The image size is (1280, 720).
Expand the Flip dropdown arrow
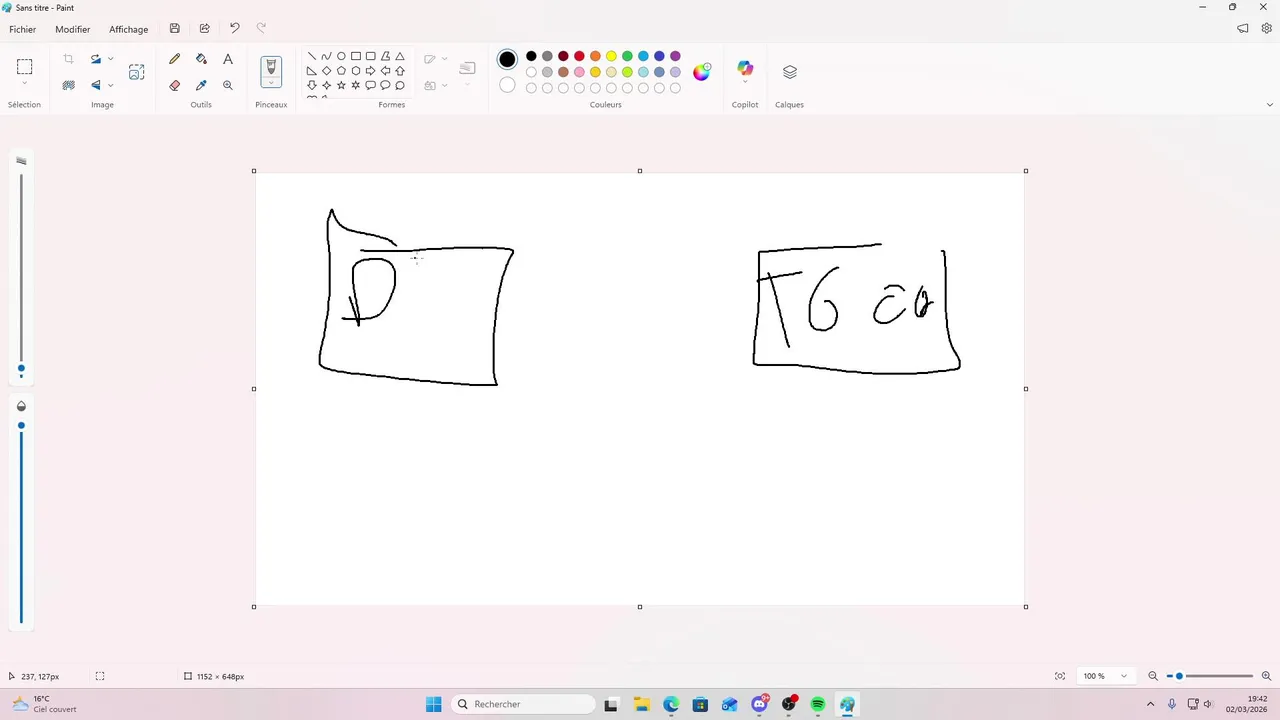[110, 85]
